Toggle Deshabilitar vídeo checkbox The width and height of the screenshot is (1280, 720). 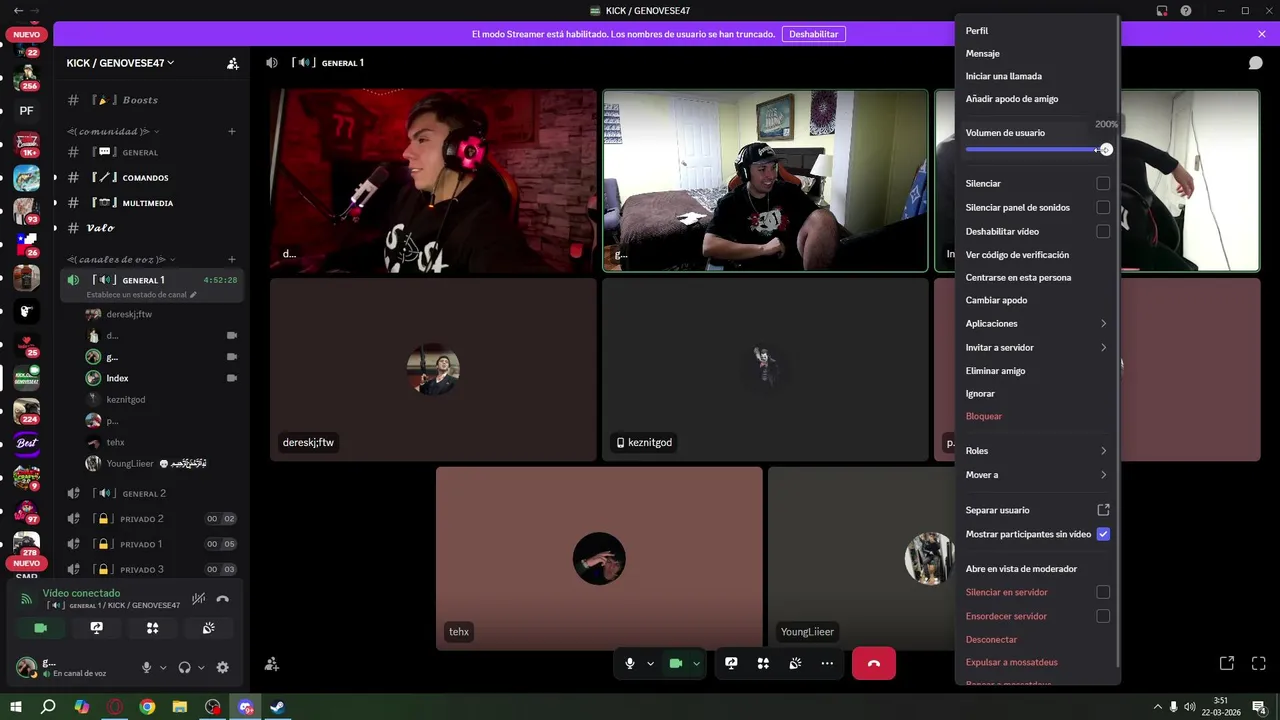[1103, 231]
